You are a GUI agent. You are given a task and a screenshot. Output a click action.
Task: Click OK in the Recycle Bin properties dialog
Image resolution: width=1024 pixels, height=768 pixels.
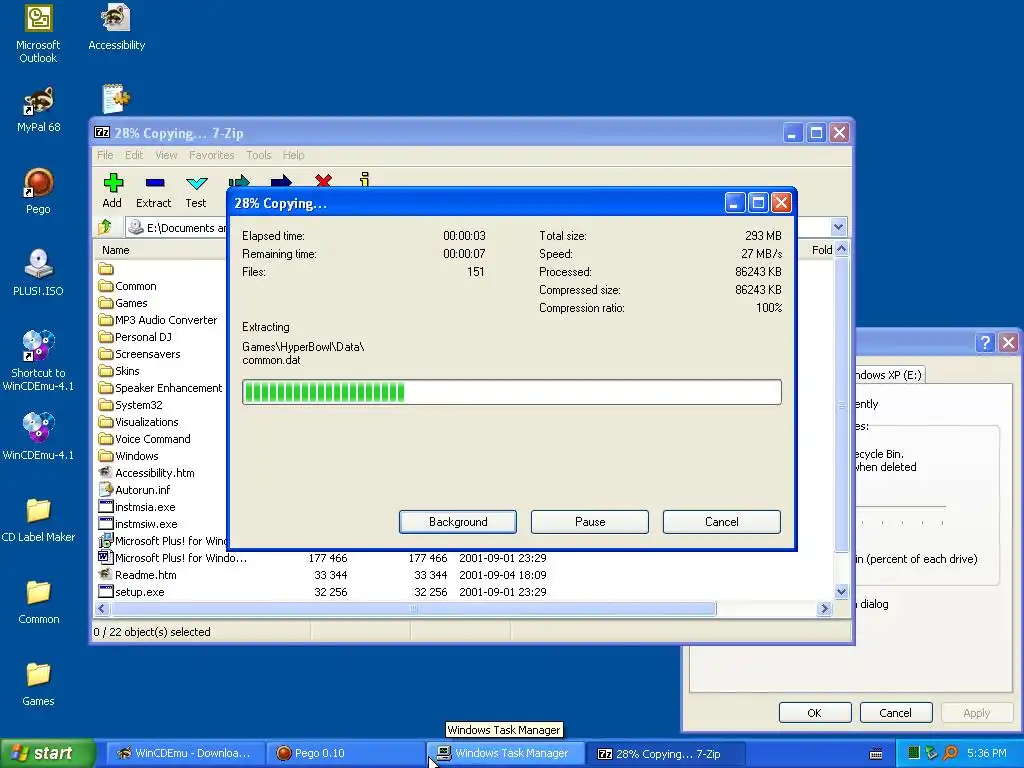click(814, 712)
